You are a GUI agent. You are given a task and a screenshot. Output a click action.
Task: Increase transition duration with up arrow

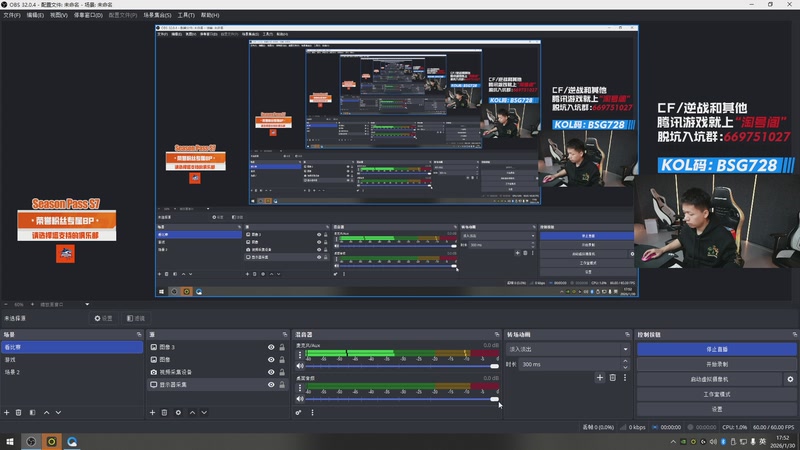pos(625,361)
